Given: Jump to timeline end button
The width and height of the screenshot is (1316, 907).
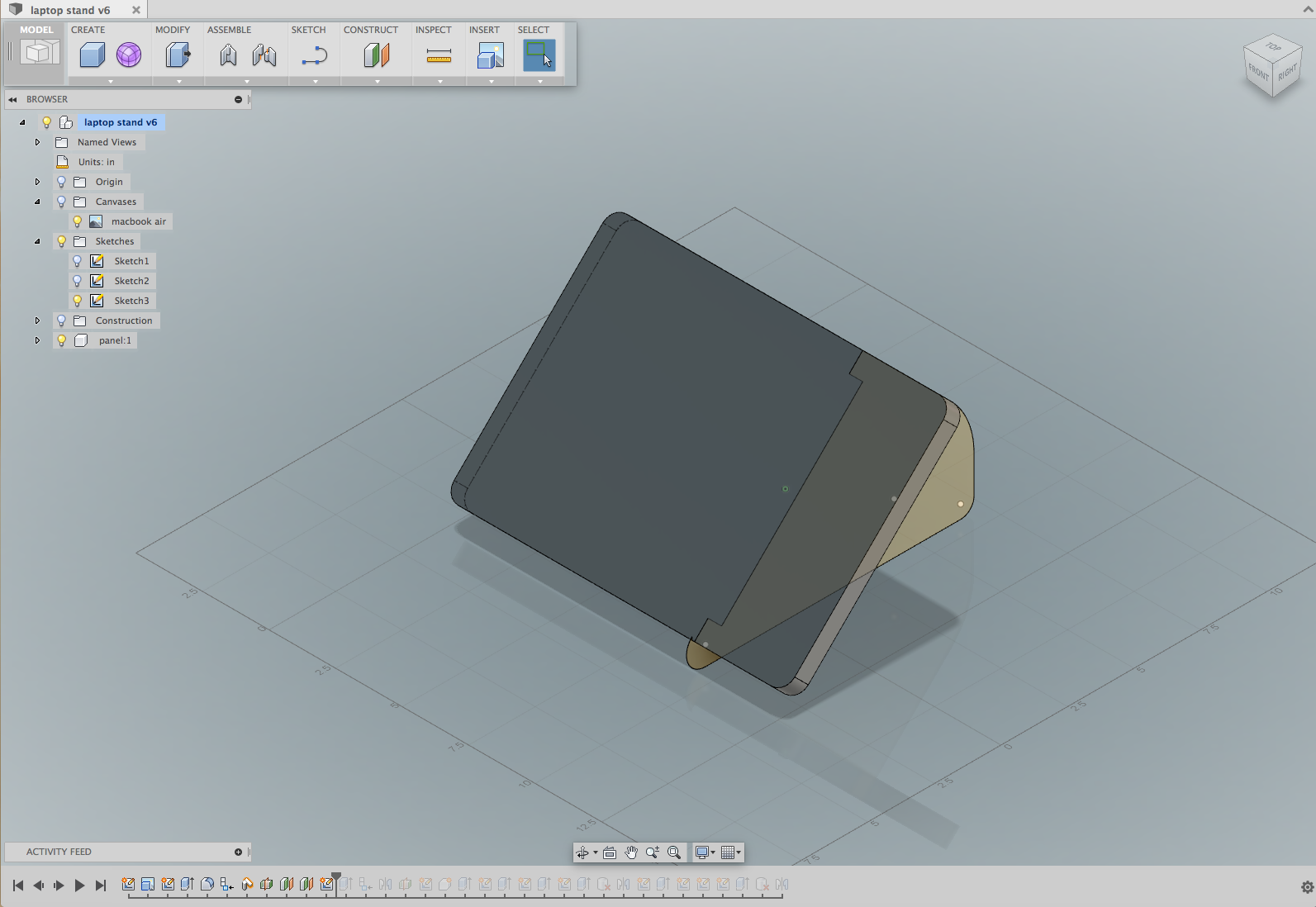Looking at the screenshot, I should 100,886.
